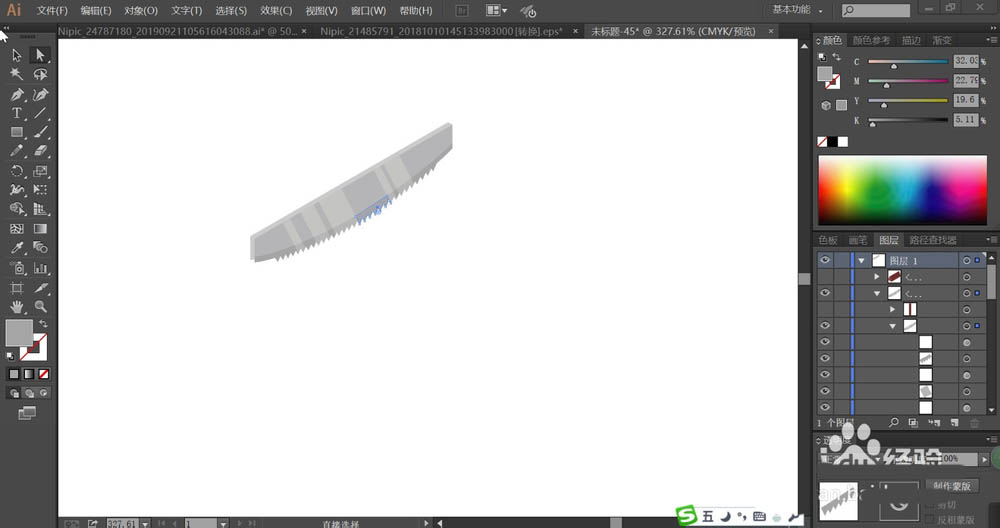The height and width of the screenshot is (528, 1000).
Task: Collapse the second group sublayer triangle
Action: tap(877, 293)
